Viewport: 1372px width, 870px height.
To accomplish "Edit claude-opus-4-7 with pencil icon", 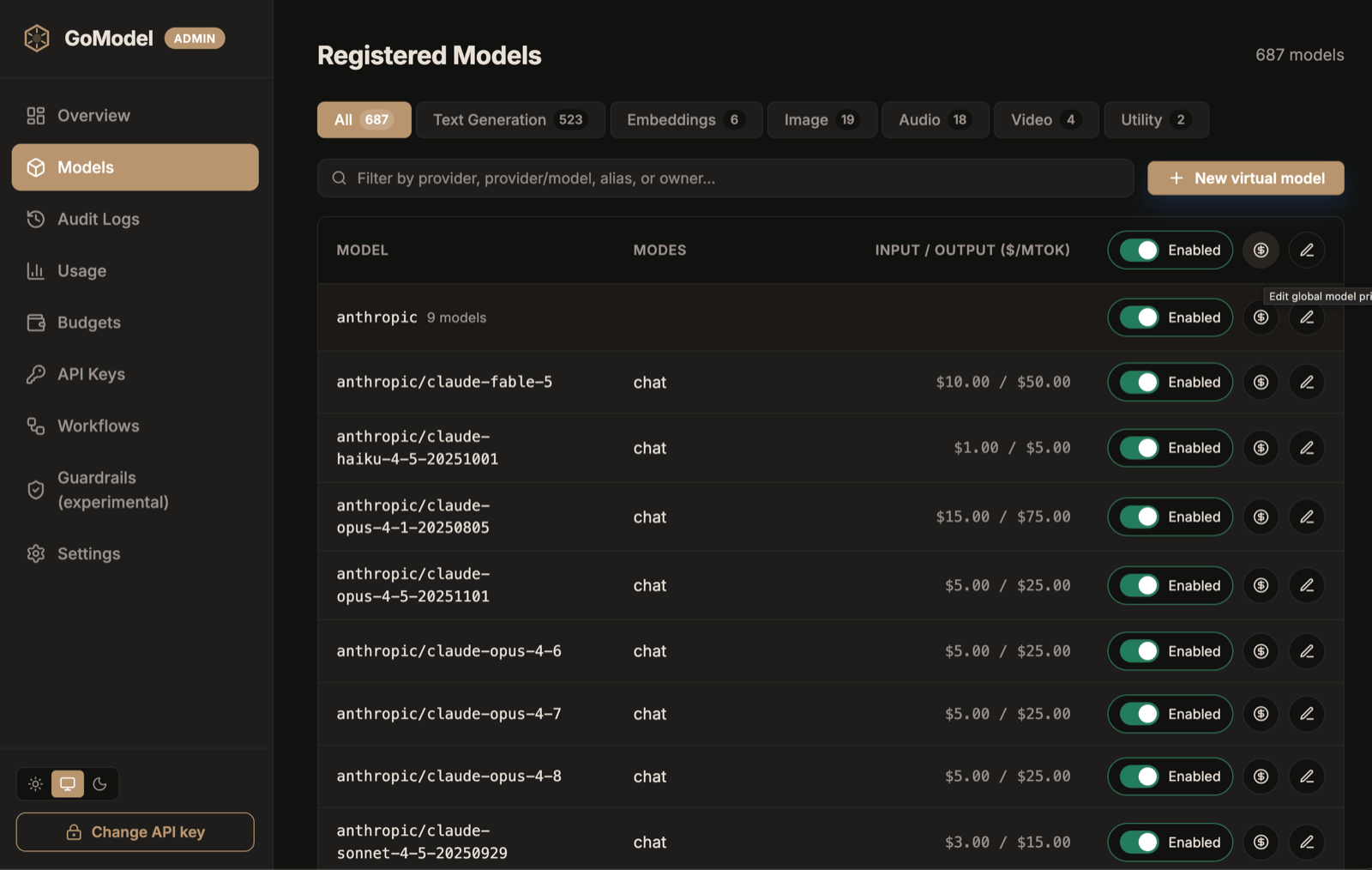I will click(1307, 714).
